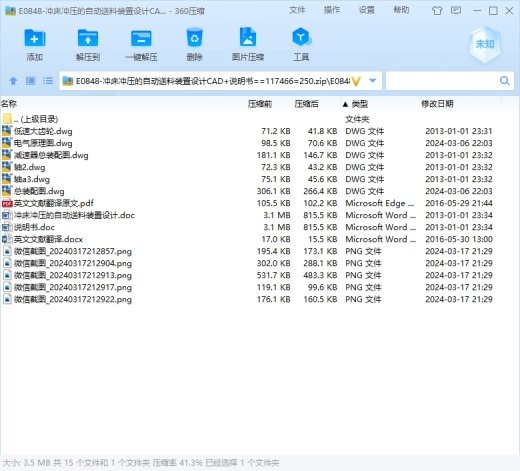The height and width of the screenshot is (471, 520).
Task: Click the 删除 (Delete) trash icon
Action: click(194, 38)
